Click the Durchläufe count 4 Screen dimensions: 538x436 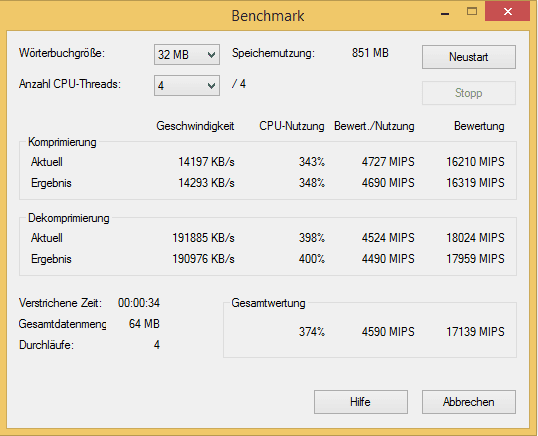[157, 345]
